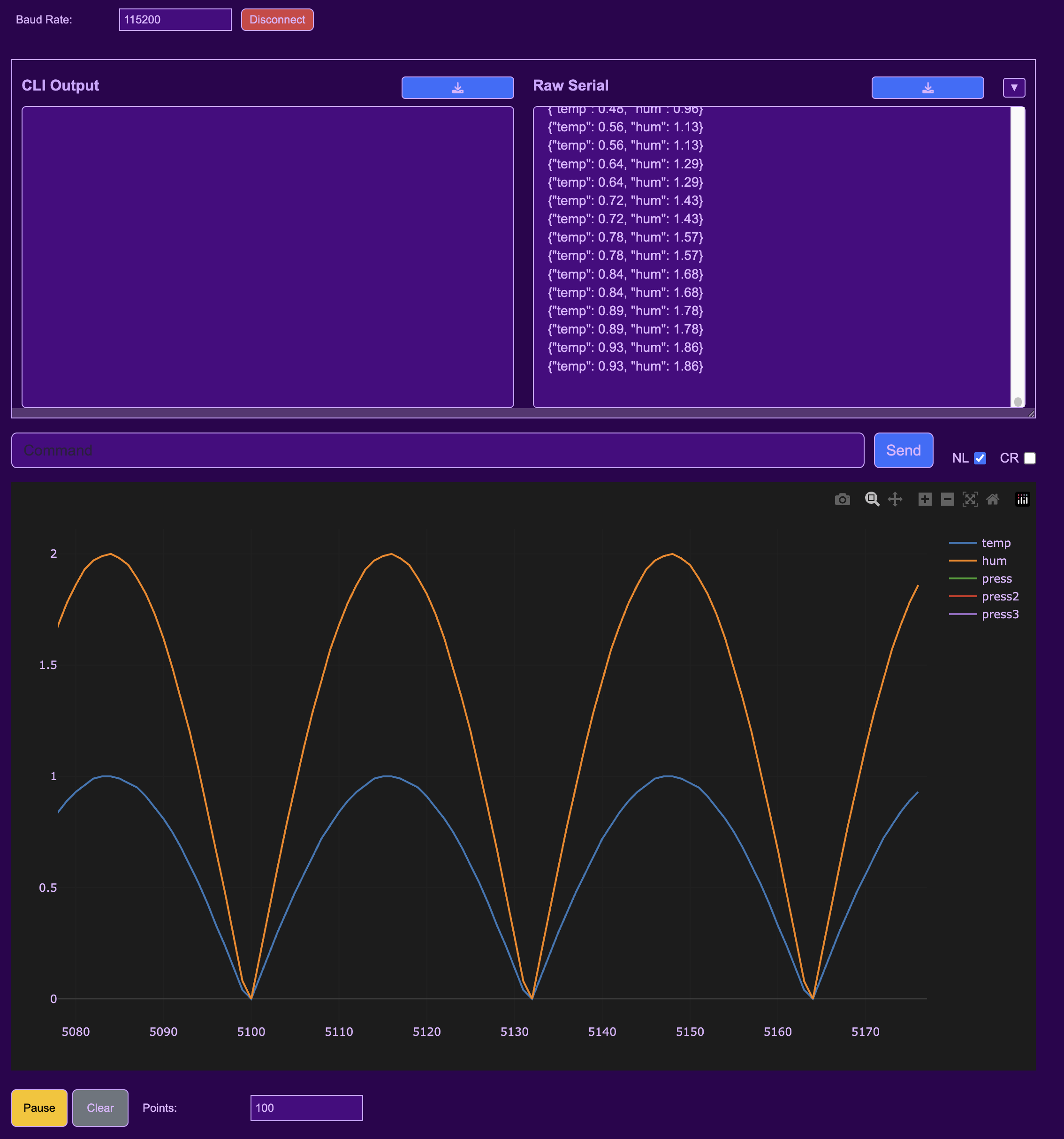Enable the CR checkbox
This screenshot has width=1064, height=1139.
pos(1030,458)
